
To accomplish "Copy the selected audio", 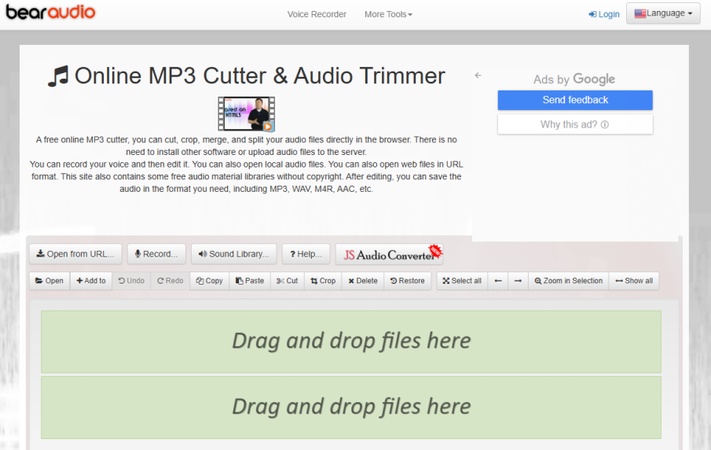I will coord(210,281).
